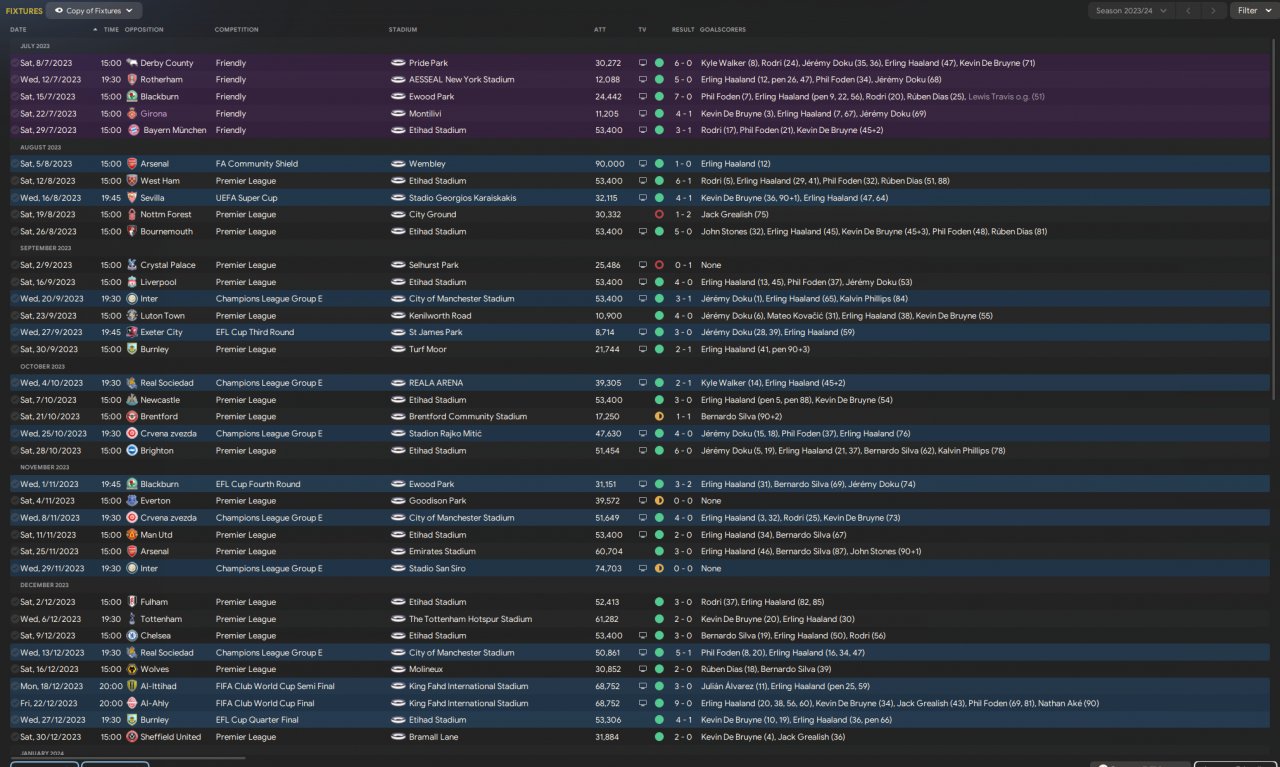
Task: Toggle the selection circle for the Sat, 8/7/2023 fixture
Action: pos(15,63)
